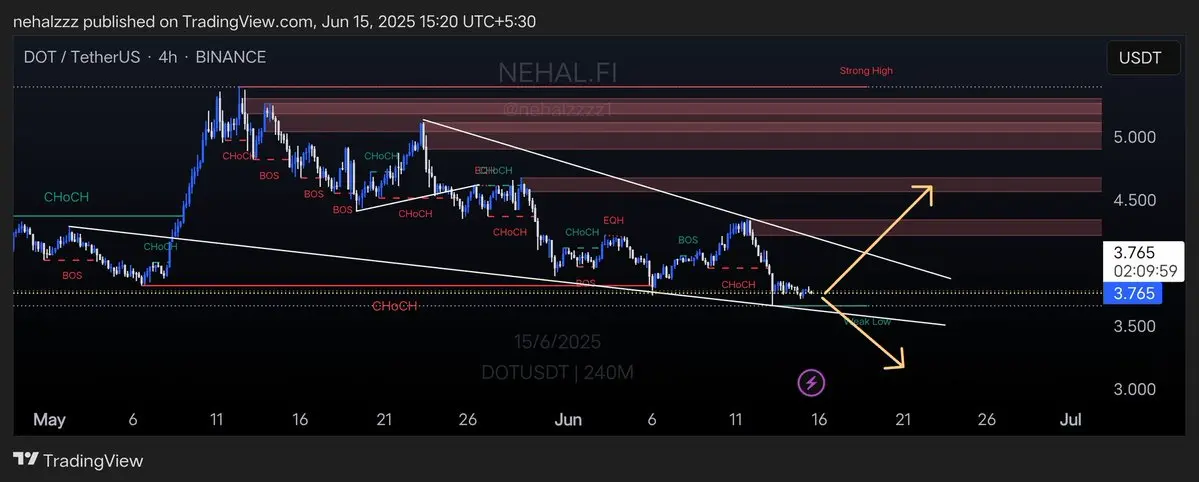Click the blue 3.765 current price tag
This screenshot has width=1199, height=482.
pos(1134,293)
